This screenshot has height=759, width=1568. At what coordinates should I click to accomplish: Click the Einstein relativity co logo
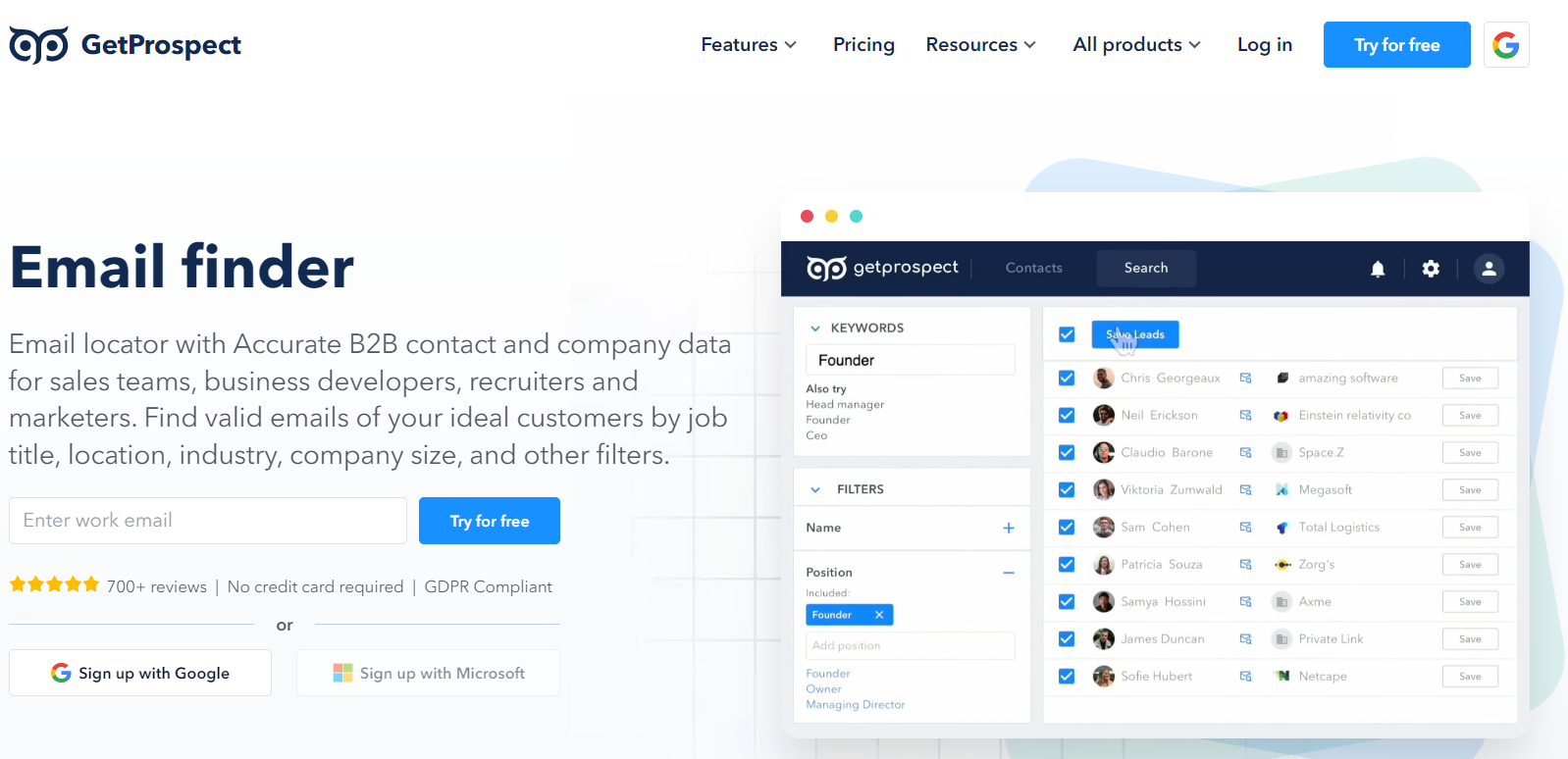tap(1281, 415)
